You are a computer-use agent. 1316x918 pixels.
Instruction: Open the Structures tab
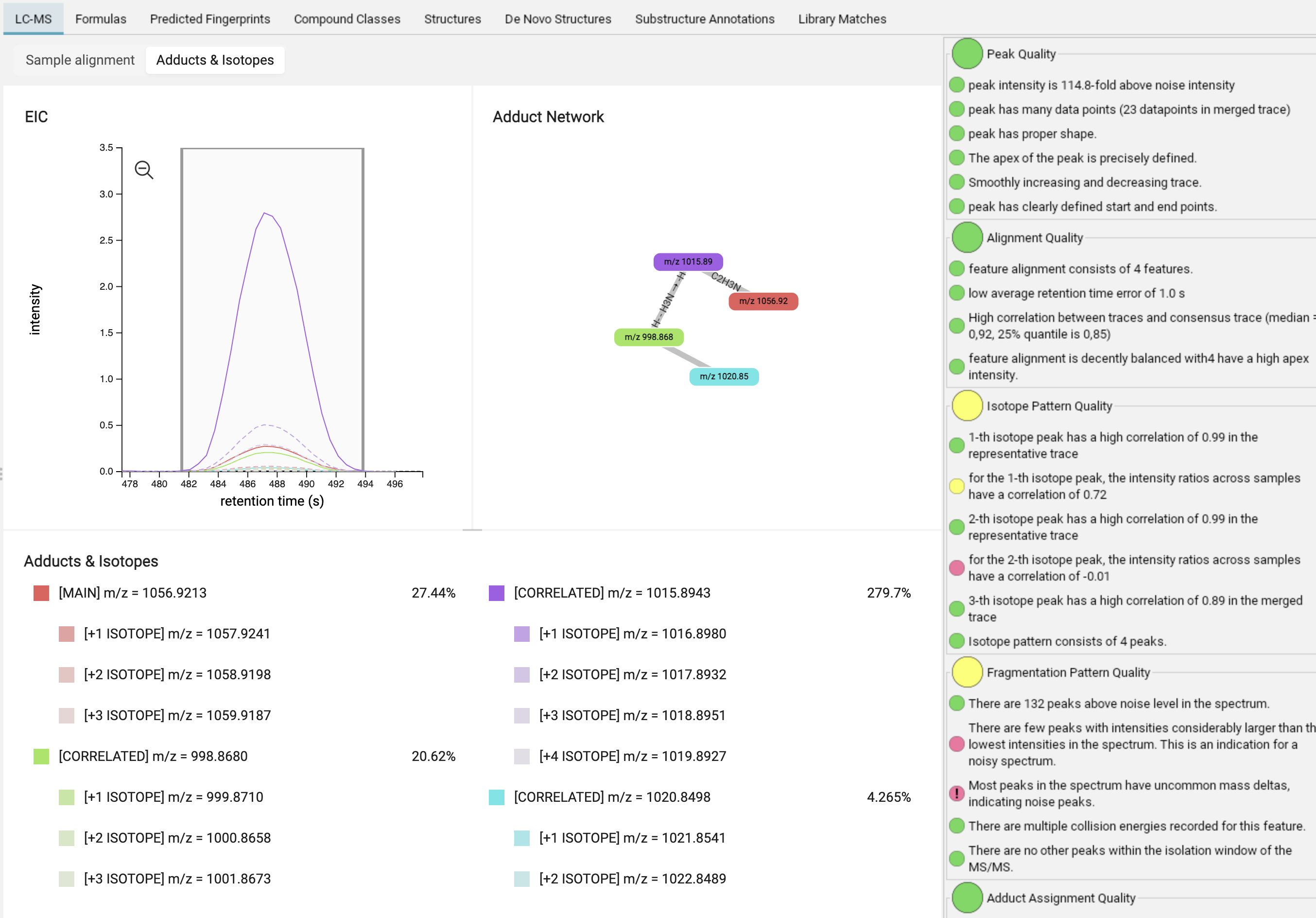pos(452,19)
